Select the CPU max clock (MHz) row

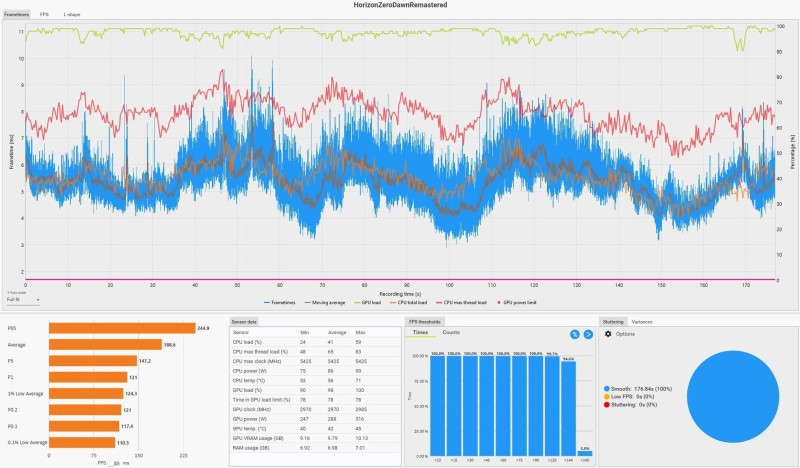click(315, 361)
